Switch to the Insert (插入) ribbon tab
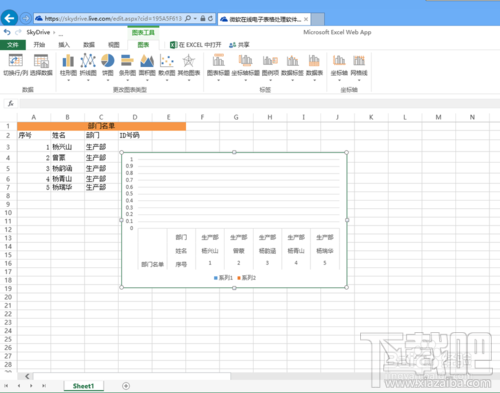Image resolution: width=500 pixels, height=393 pixels. coord(64,45)
